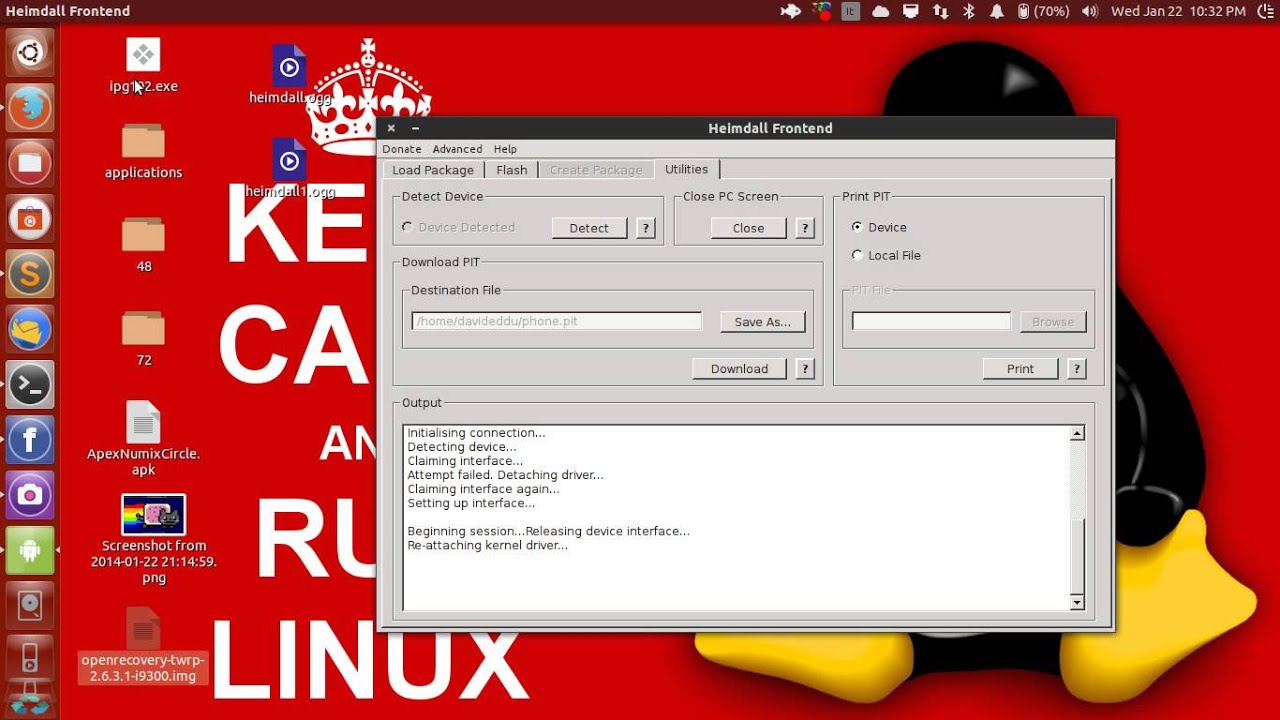Click the Print PIT button
The height and width of the screenshot is (720, 1280).
coord(1020,369)
